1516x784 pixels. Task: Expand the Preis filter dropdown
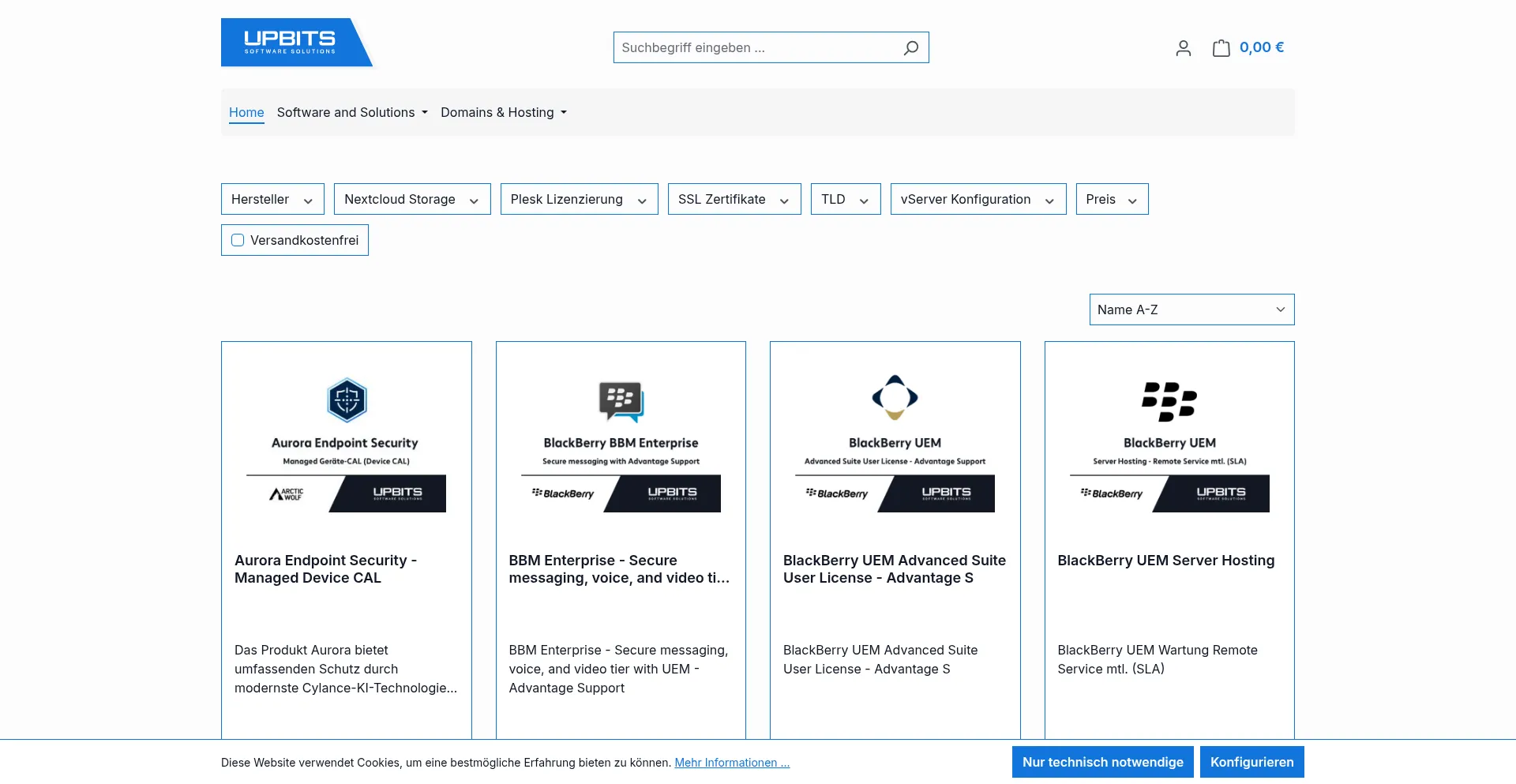[x=1111, y=199]
